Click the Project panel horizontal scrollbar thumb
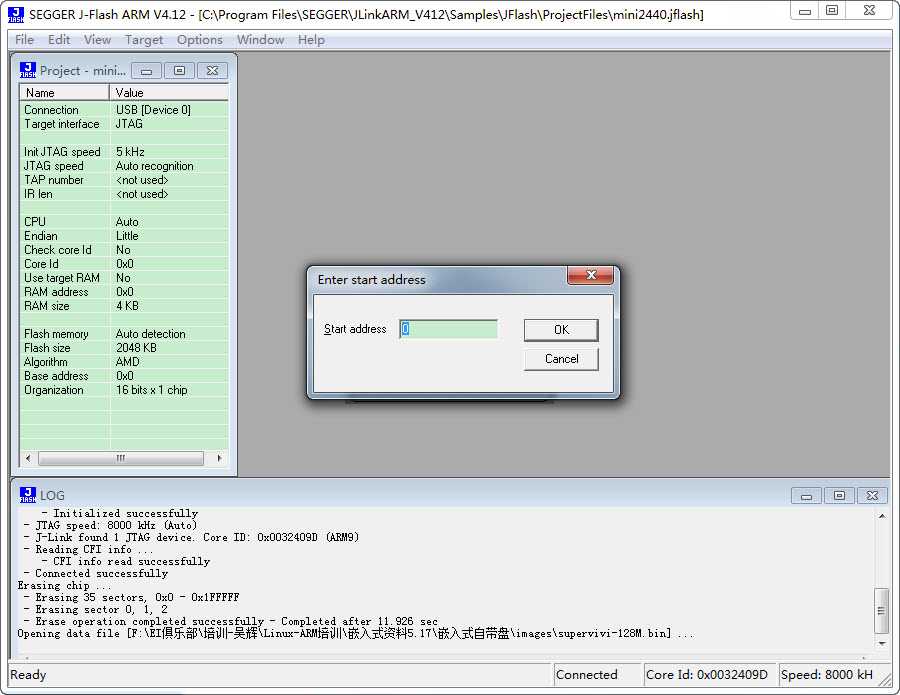900x695 pixels. tap(121, 458)
